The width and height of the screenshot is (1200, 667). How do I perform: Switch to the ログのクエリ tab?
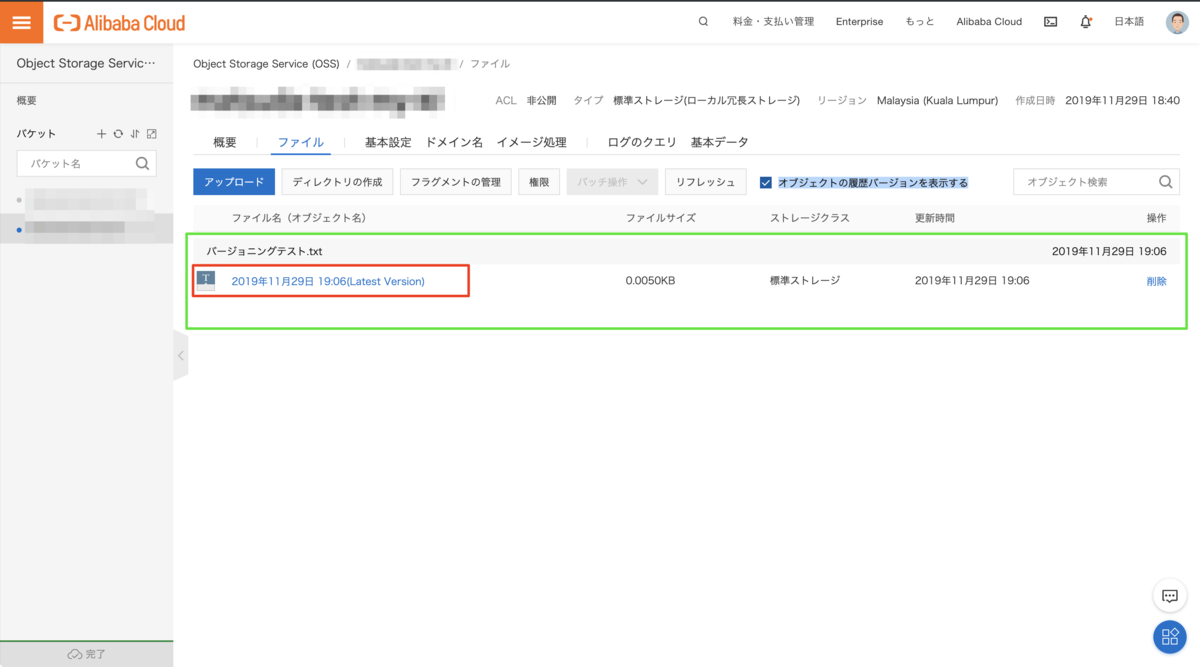pos(642,142)
